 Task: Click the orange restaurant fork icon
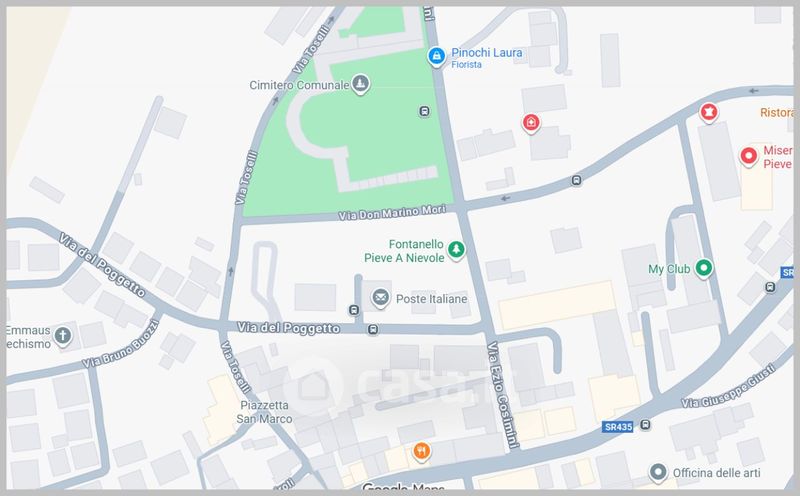coord(421,451)
